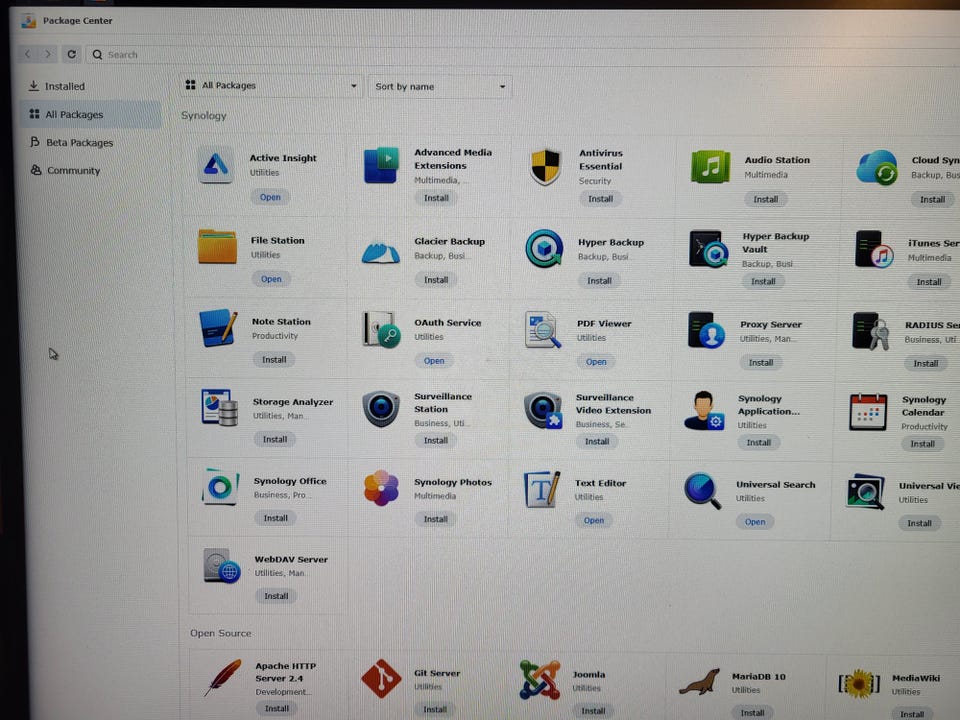This screenshot has height=720, width=960.
Task: Click the package Search field
Action: point(520,55)
